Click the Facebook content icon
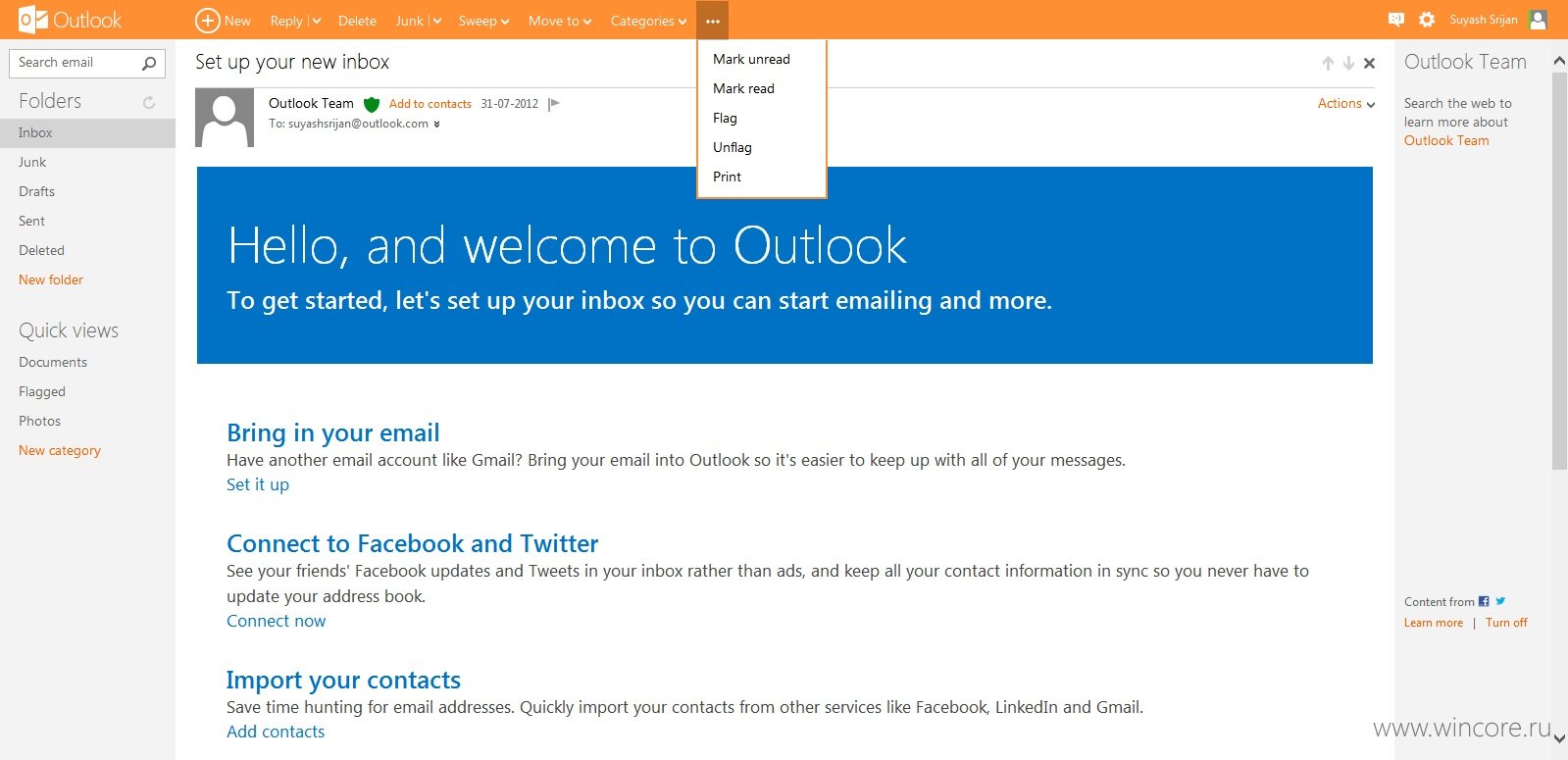 [x=1484, y=601]
